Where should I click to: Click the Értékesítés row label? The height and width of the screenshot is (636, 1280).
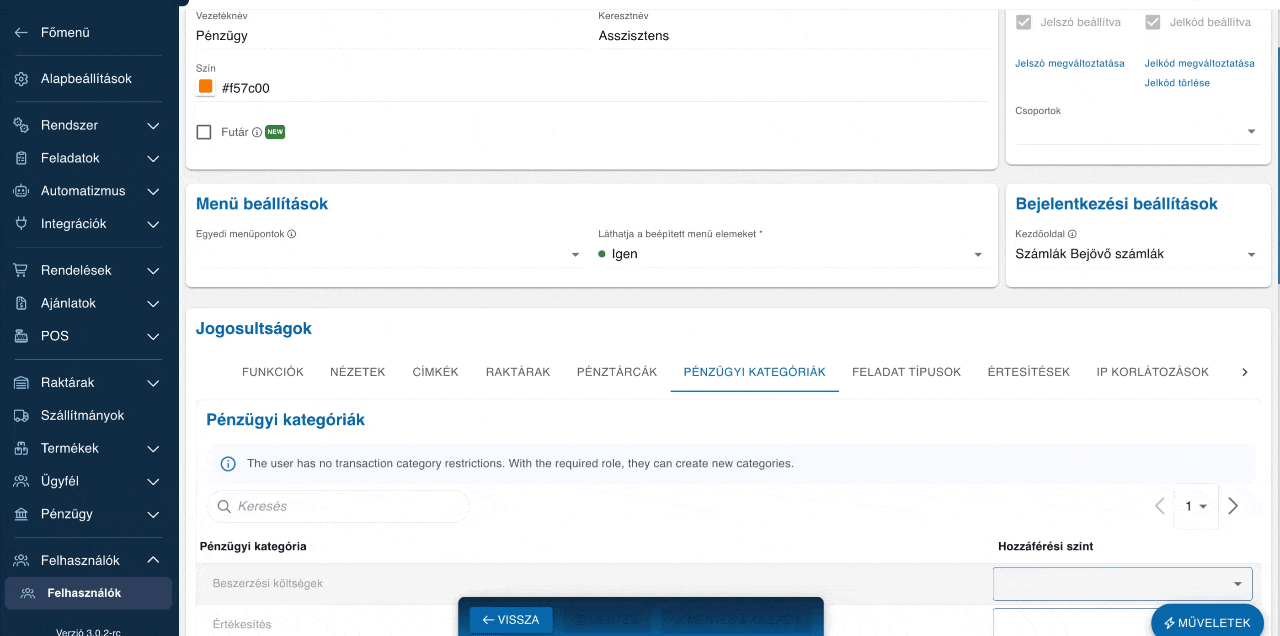point(242,624)
